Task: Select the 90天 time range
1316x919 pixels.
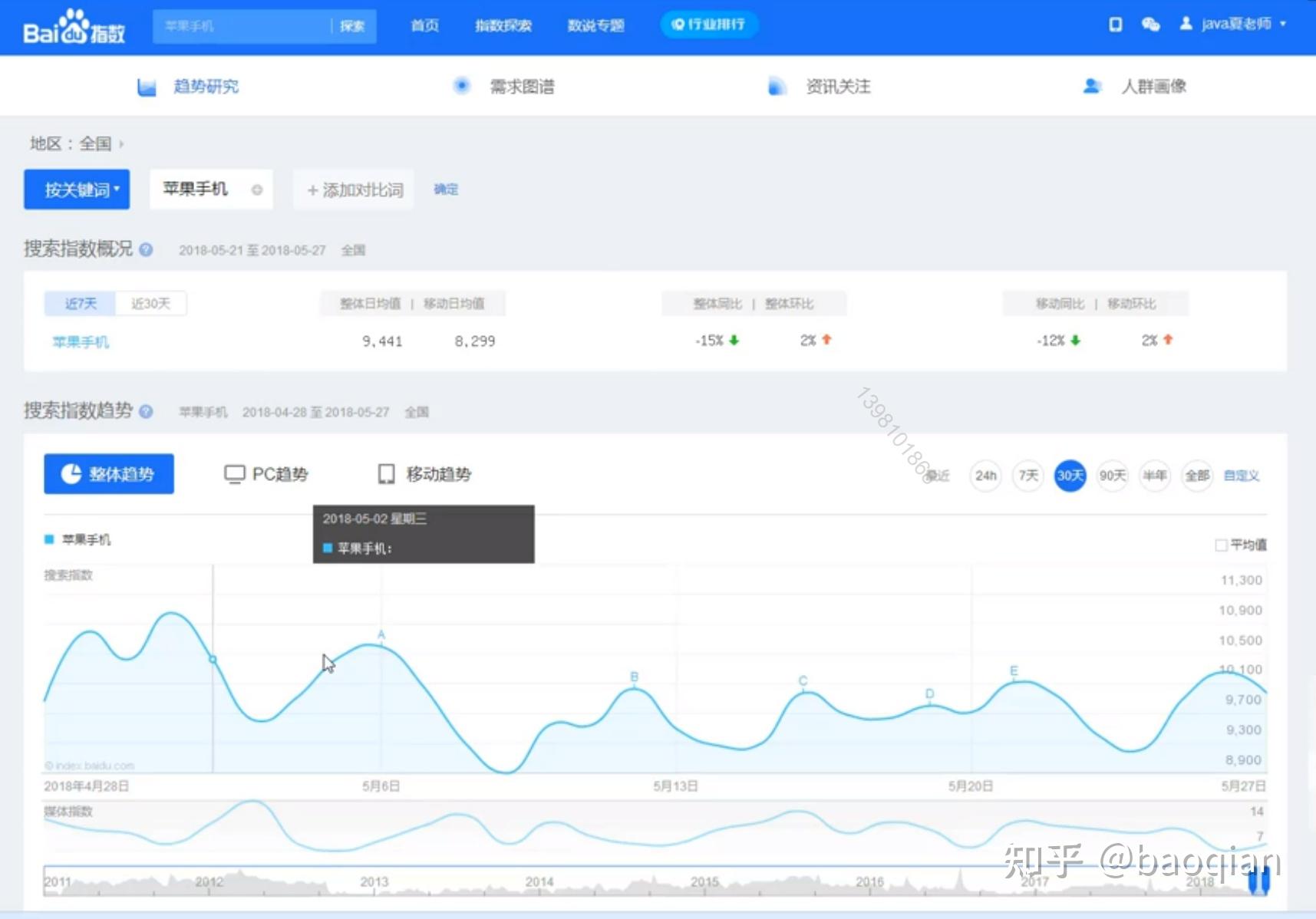Action: [1112, 476]
